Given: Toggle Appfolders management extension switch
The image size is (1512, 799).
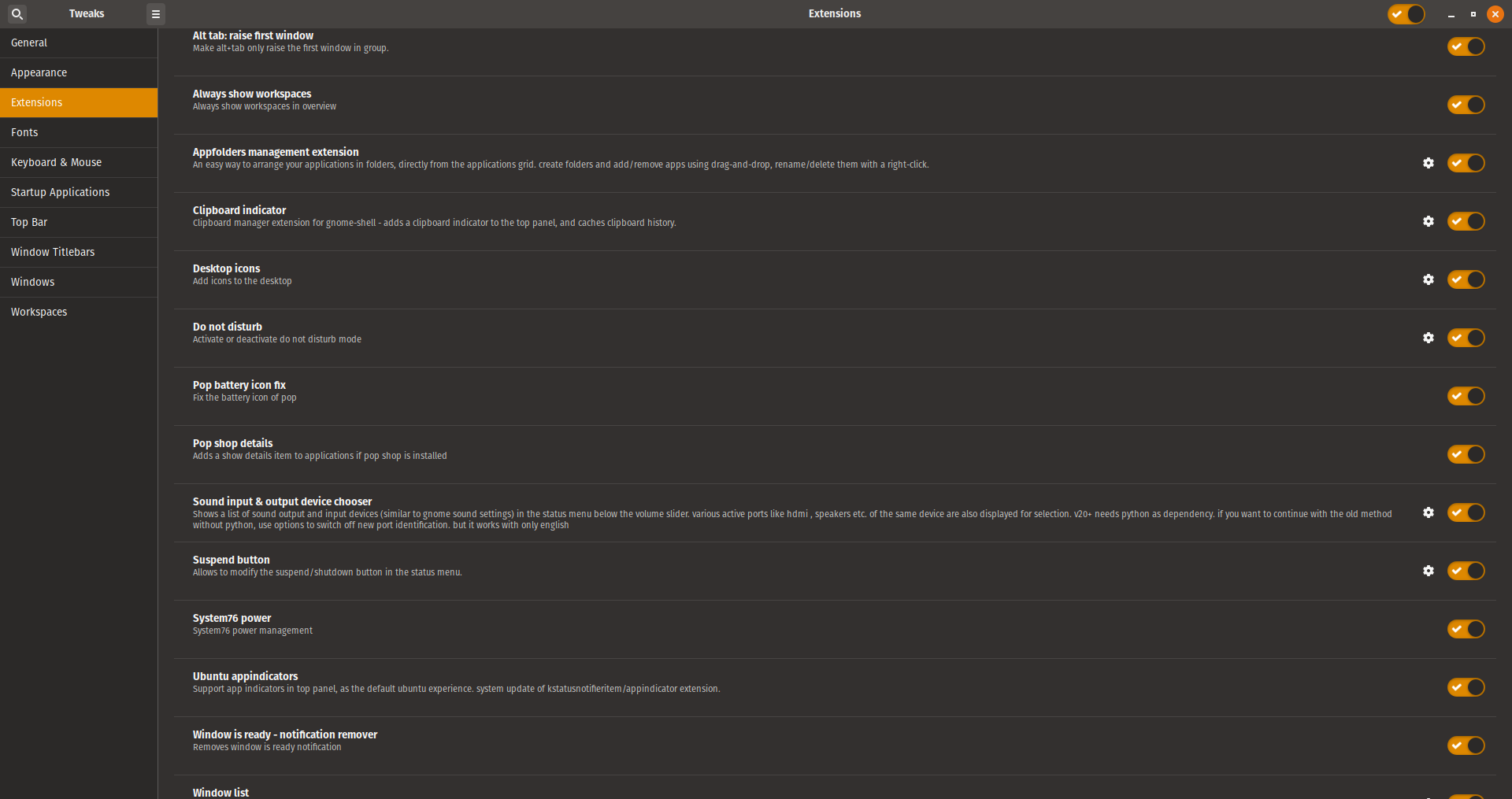Looking at the screenshot, I should click(x=1466, y=163).
